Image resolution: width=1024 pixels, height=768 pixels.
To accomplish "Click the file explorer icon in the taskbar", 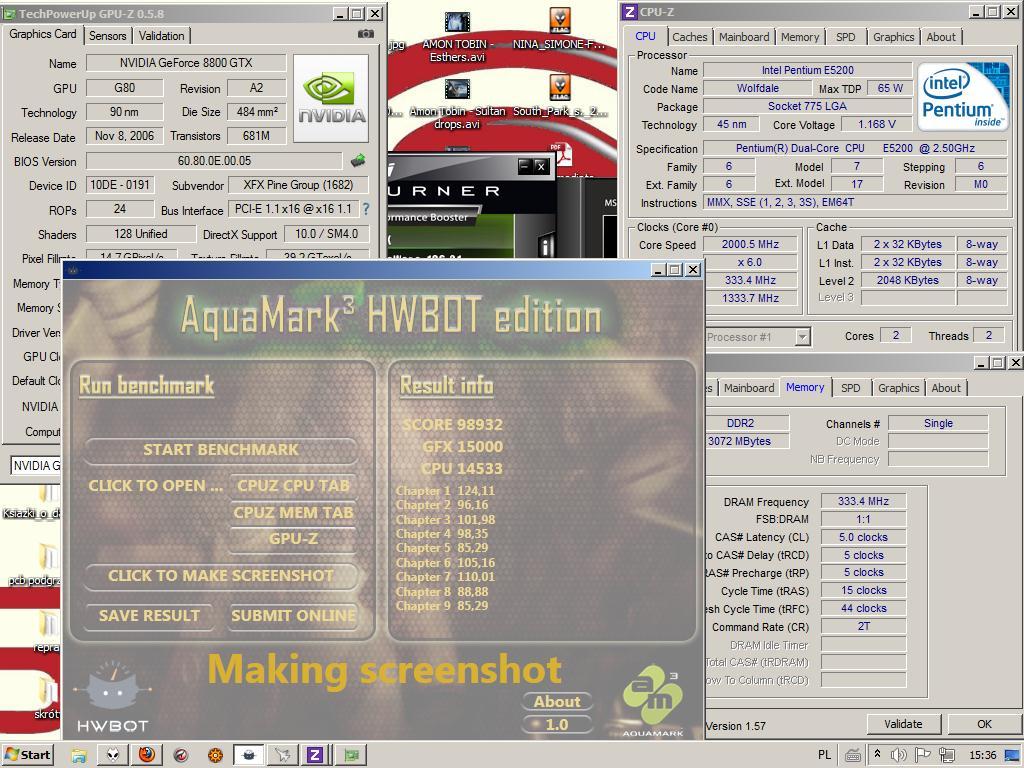I will [79, 755].
